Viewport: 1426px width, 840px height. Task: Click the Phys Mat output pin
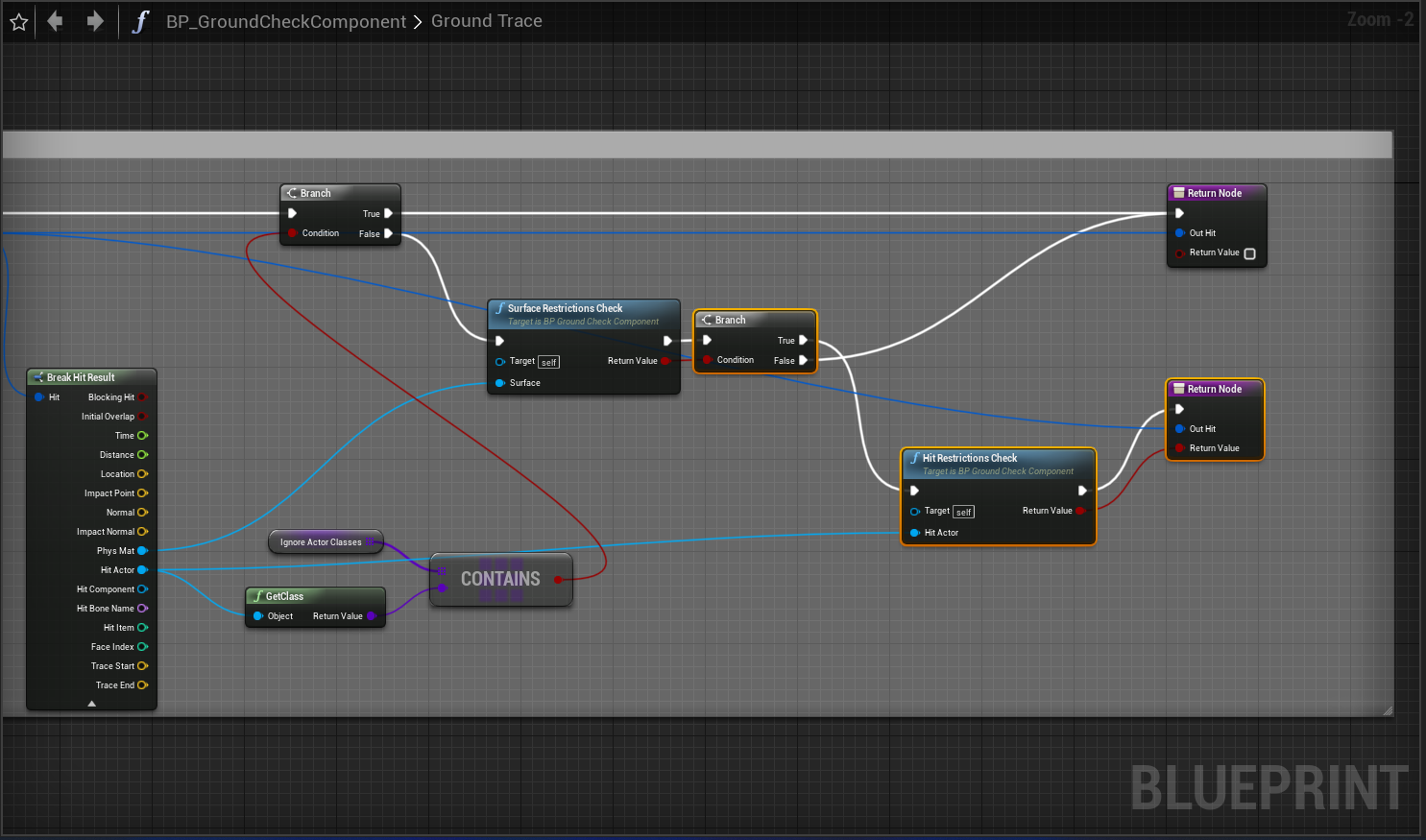point(142,551)
